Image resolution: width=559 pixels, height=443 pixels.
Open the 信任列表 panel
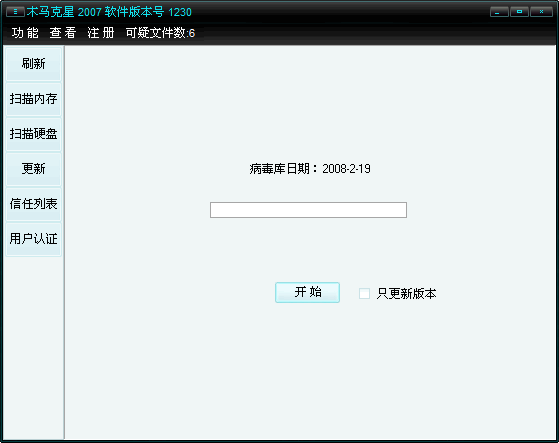pos(34,204)
